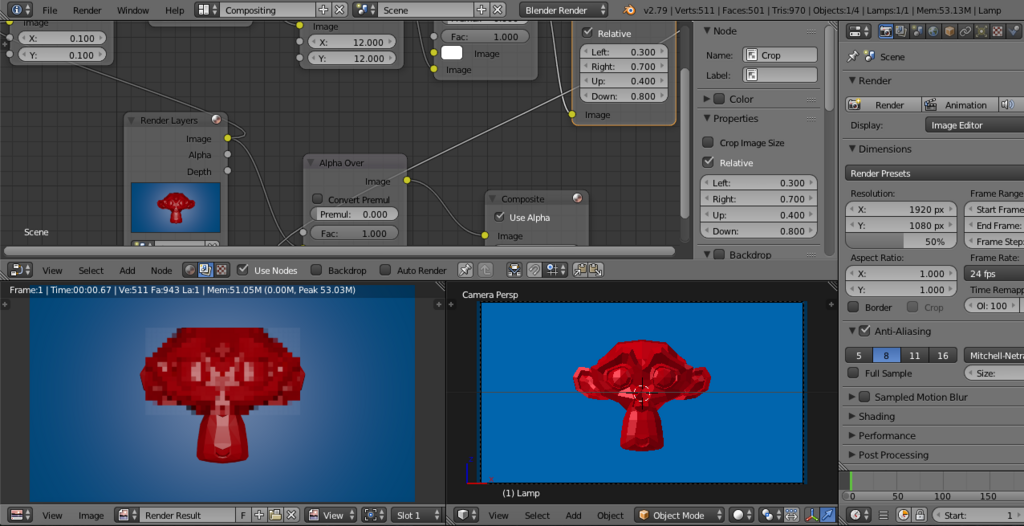This screenshot has width=1024, height=526.
Task: Unlink Render Result image with X
Action: tap(292, 515)
